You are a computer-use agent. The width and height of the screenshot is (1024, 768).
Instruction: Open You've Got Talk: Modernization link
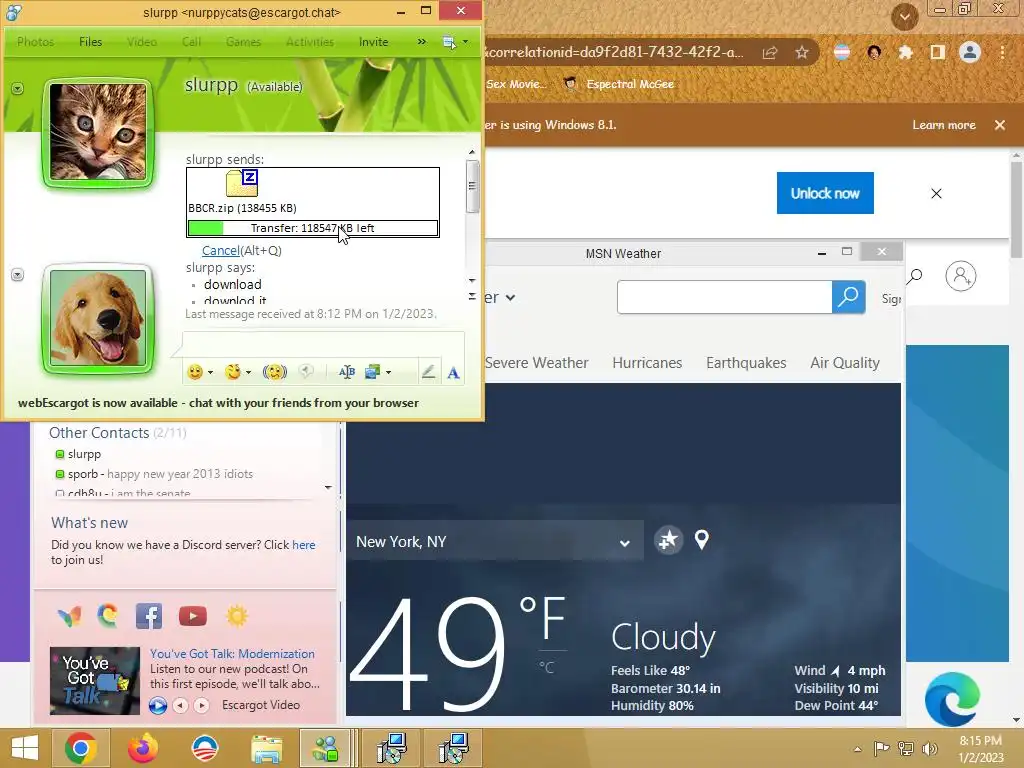[x=232, y=654]
